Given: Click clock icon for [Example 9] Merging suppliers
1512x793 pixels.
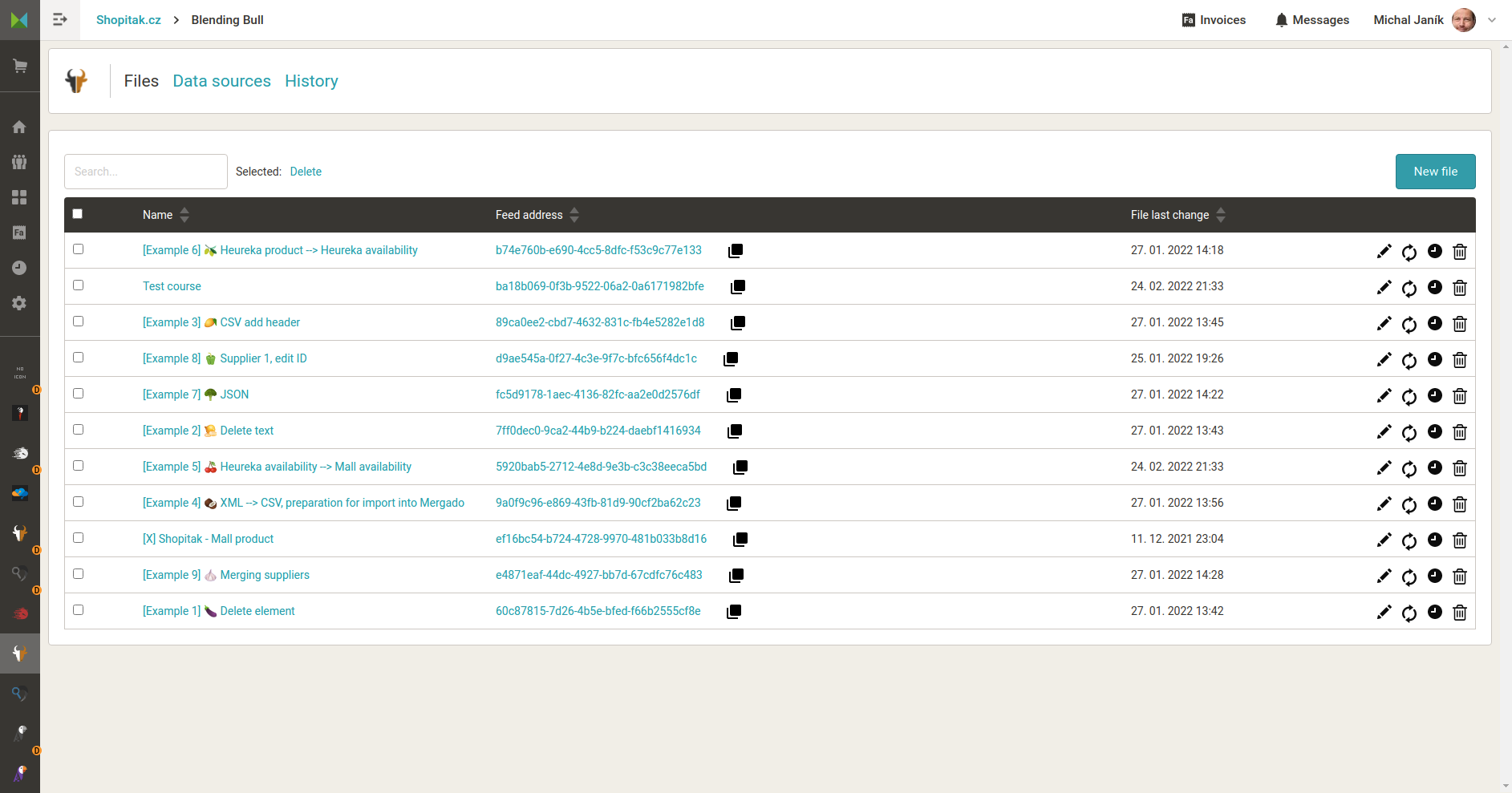Looking at the screenshot, I should pos(1435,576).
